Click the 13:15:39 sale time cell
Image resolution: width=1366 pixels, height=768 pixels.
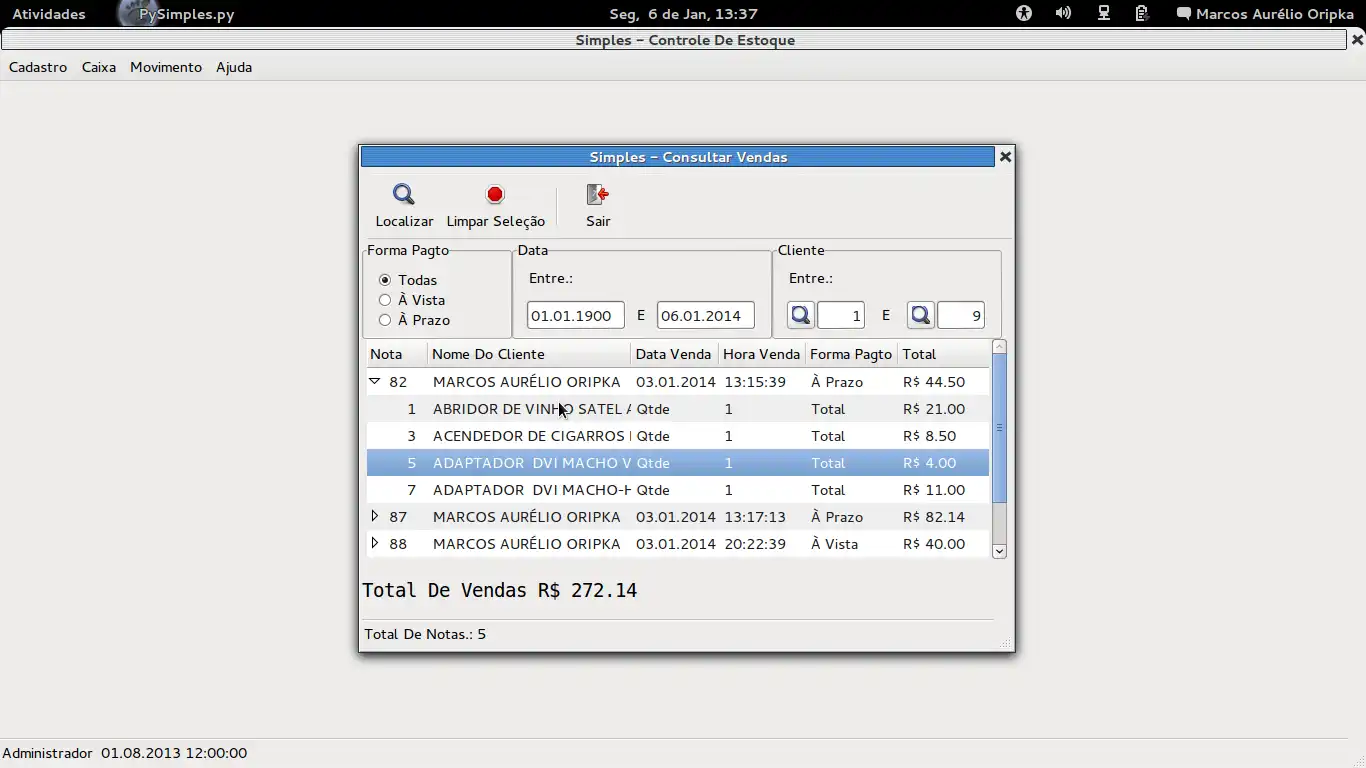[x=755, y=382]
